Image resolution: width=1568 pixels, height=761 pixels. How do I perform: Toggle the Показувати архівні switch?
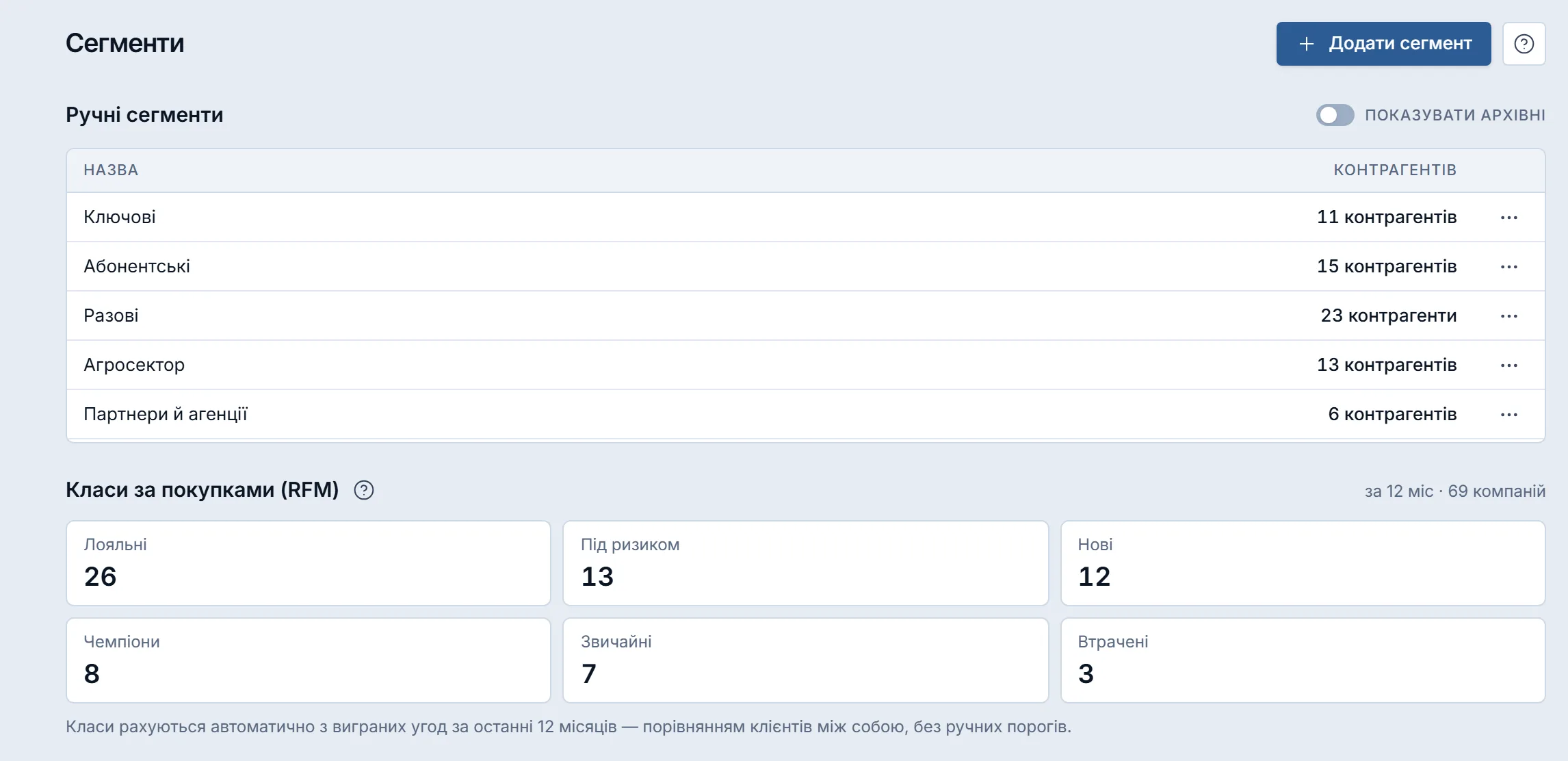[x=1335, y=115]
